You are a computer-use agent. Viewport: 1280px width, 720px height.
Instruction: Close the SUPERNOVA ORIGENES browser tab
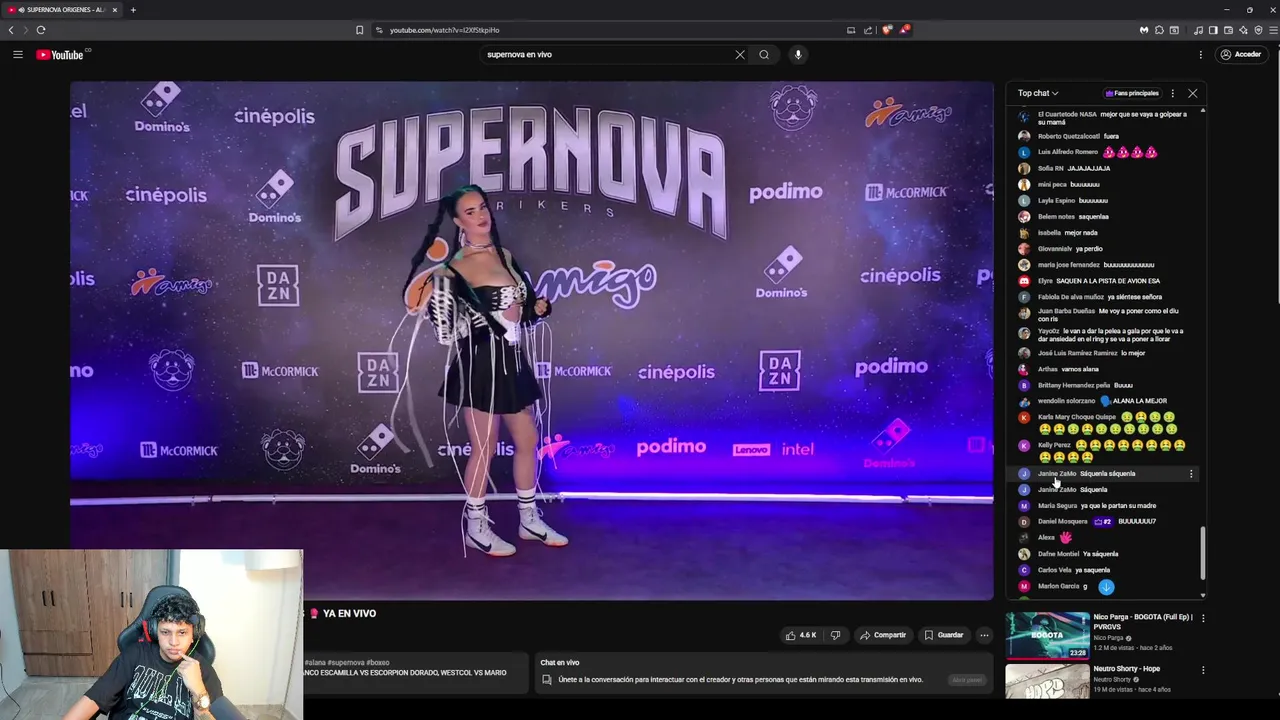coord(115,10)
